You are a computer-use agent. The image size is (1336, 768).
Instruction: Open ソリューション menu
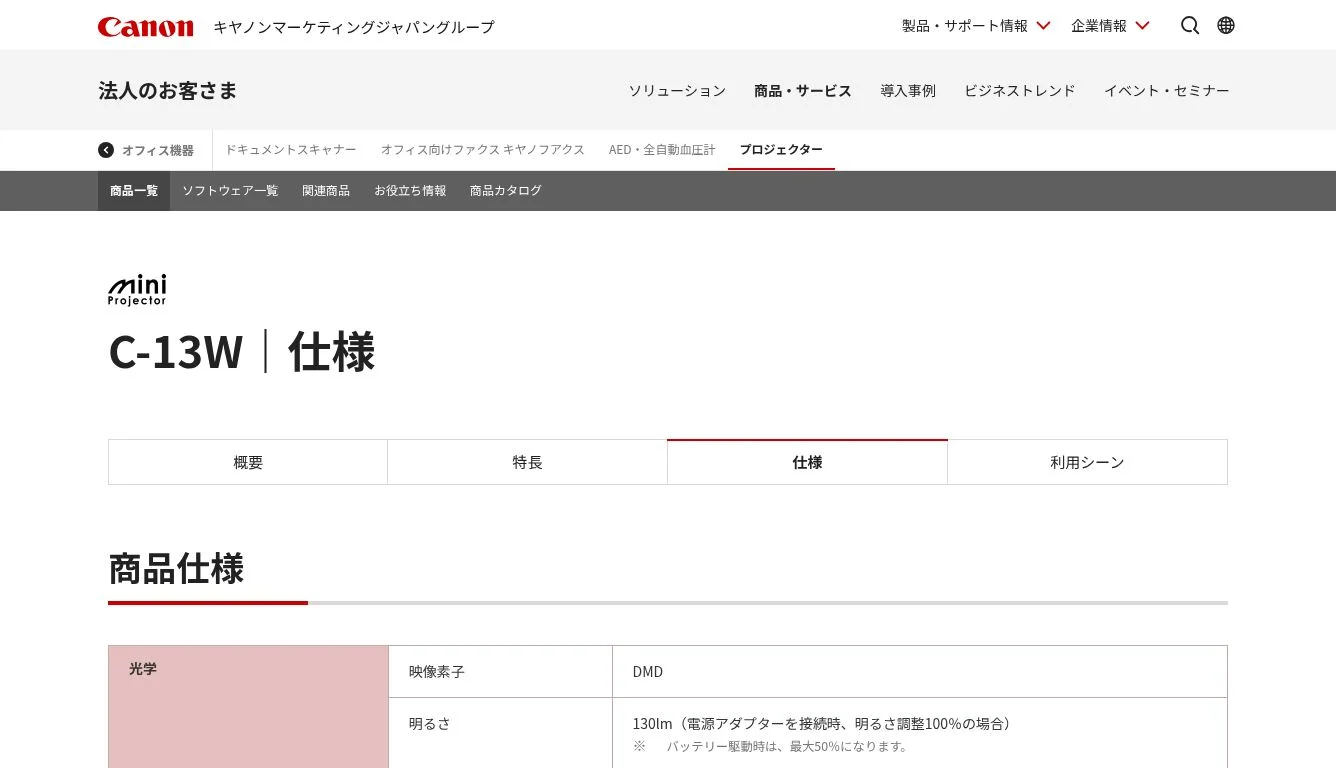677,91
